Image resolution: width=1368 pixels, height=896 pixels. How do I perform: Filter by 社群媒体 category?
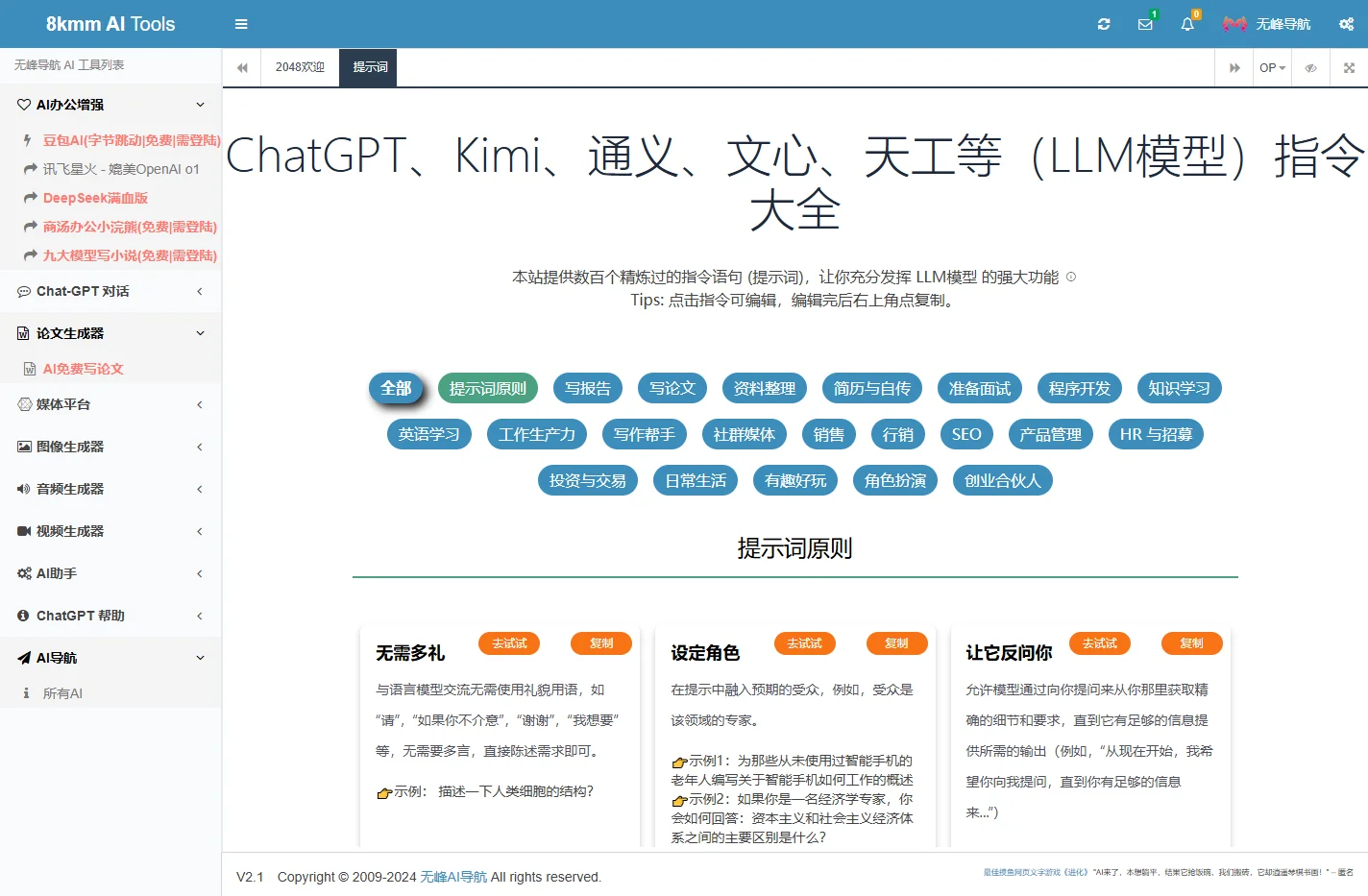pos(745,434)
